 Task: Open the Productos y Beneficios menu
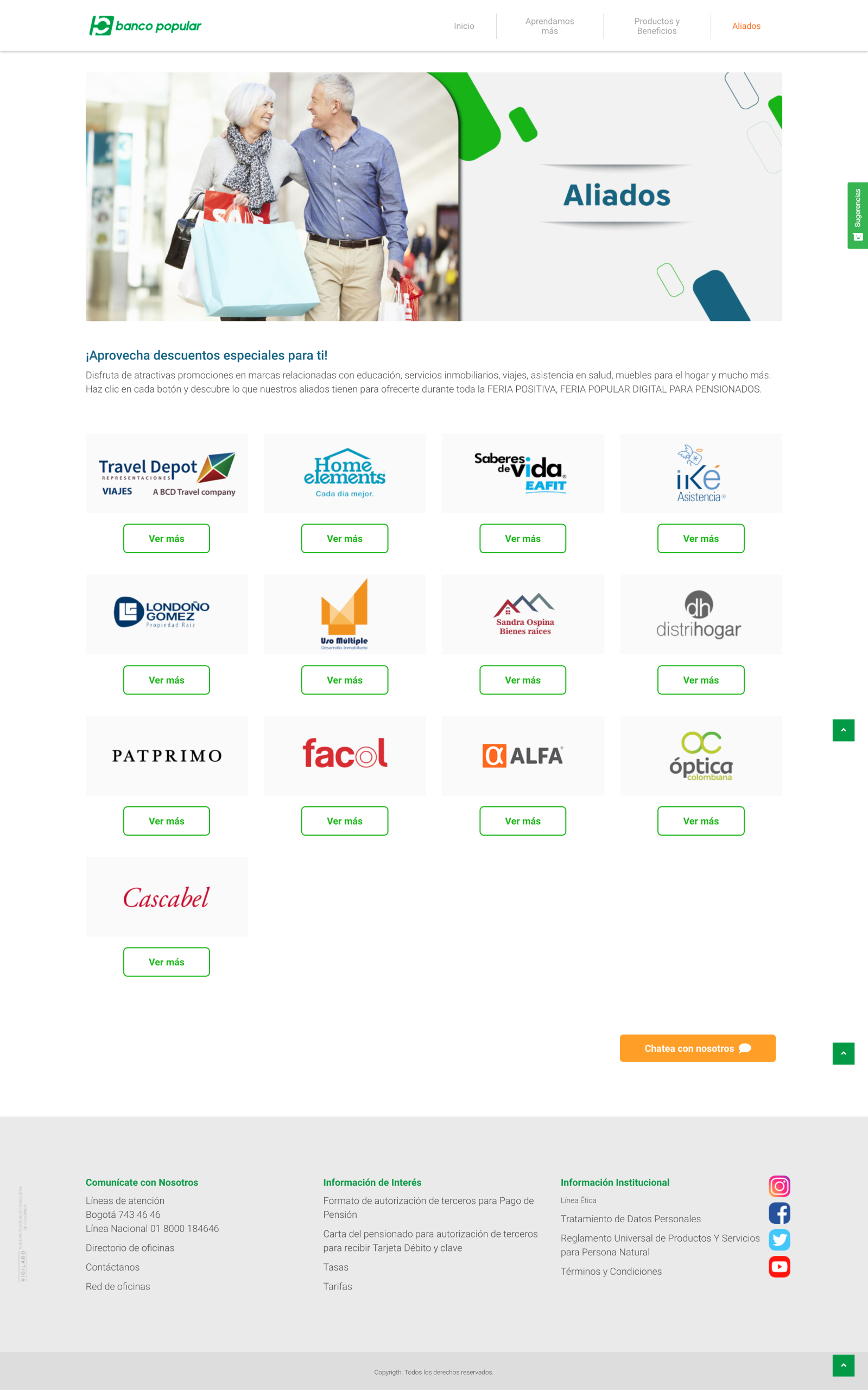[657, 26]
